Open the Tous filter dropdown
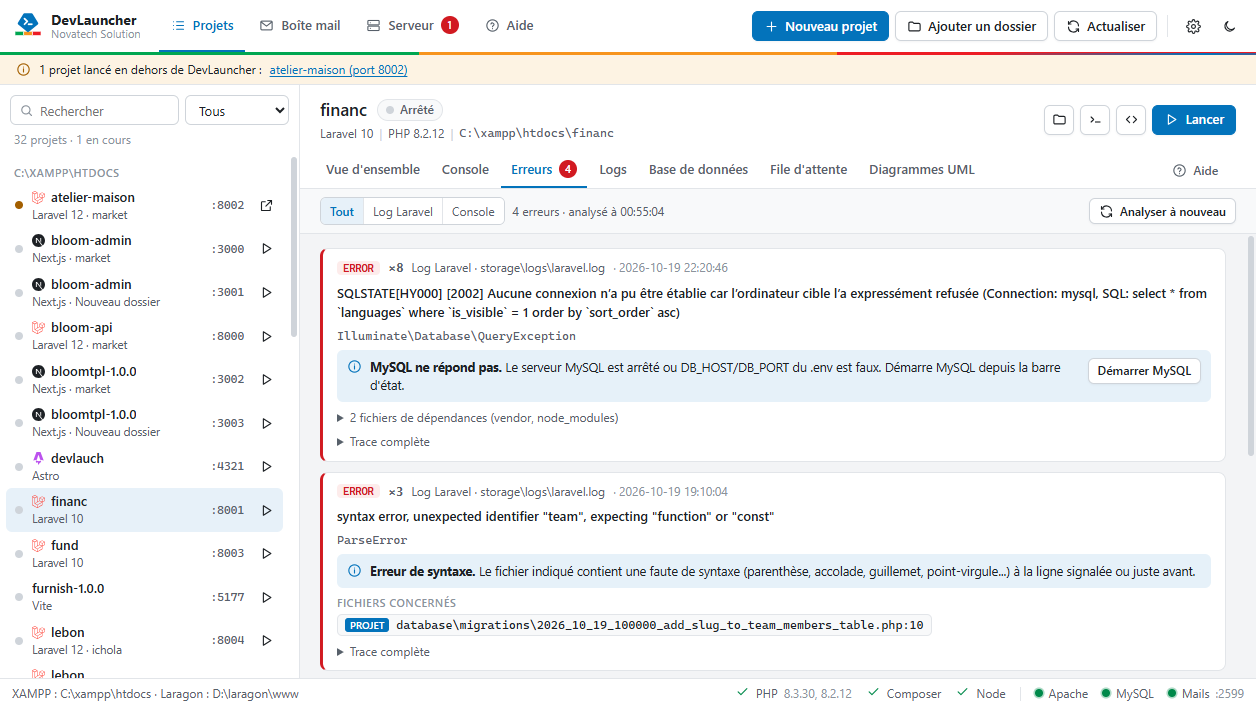The image size is (1256, 708). pos(237,111)
